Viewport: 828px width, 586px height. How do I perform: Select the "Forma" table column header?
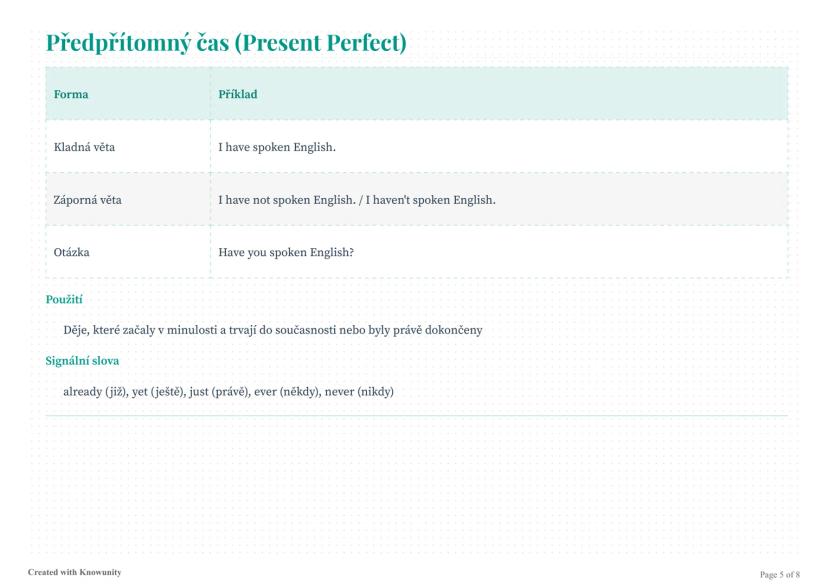pyautogui.click(x=70, y=94)
